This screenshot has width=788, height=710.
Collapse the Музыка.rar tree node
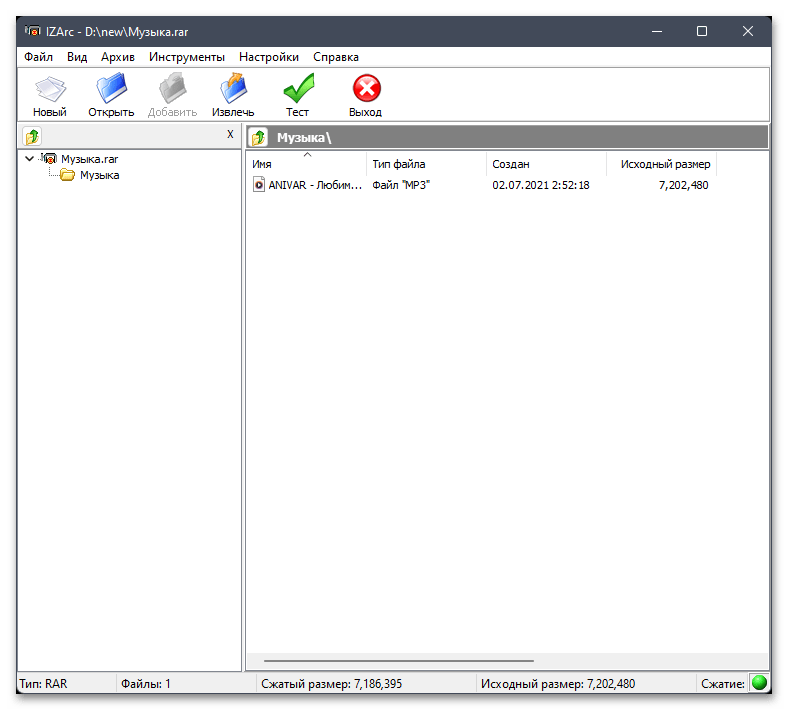29,159
